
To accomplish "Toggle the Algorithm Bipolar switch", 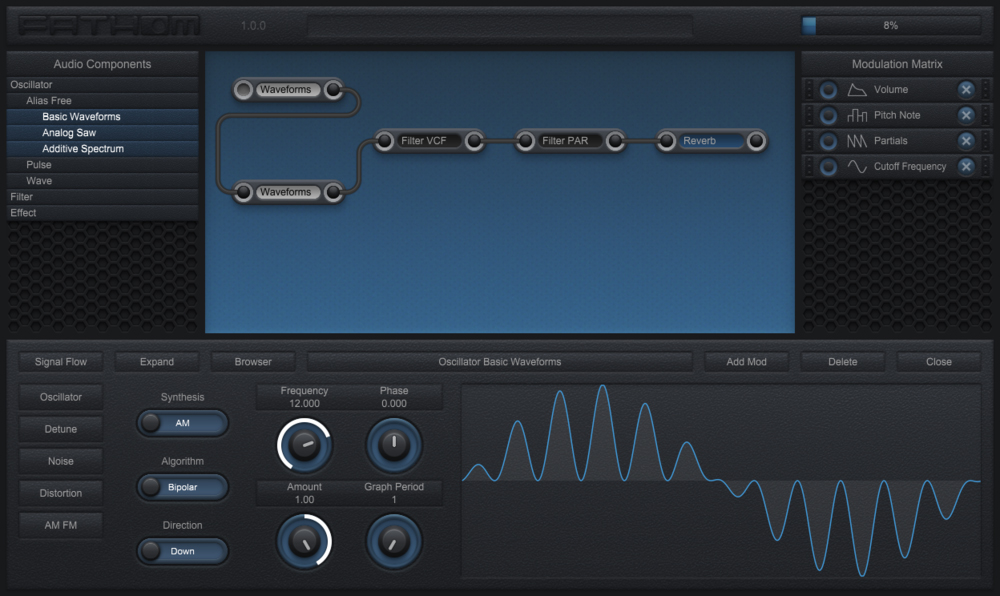I will (182, 487).
